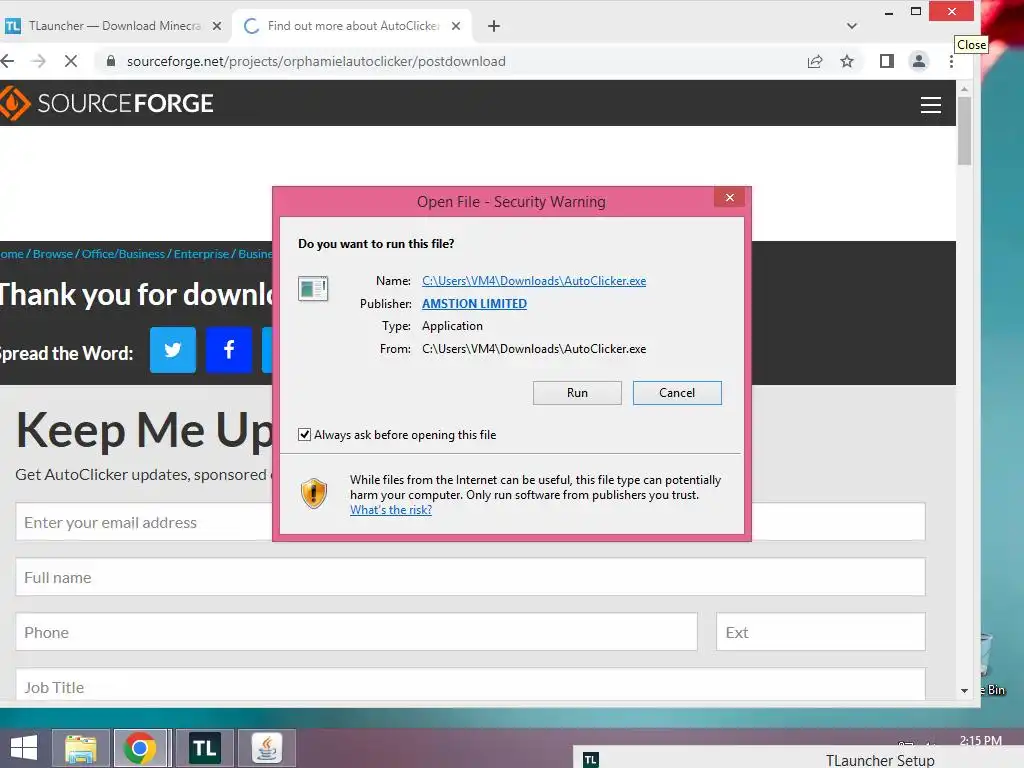Viewport: 1024px width, 768px height.
Task: Go forward in Chrome
Action: 39,61
